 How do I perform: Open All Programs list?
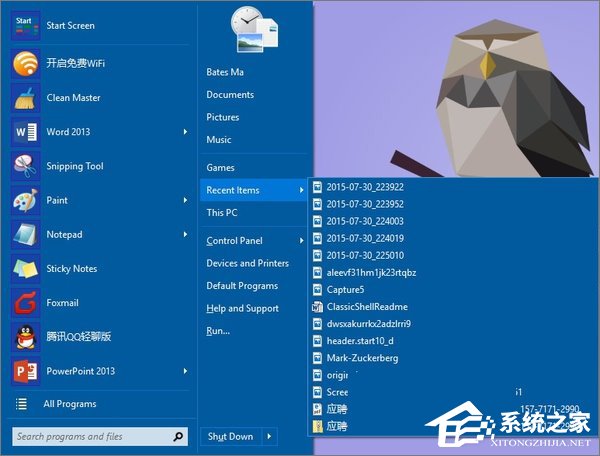[x=69, y=404]
